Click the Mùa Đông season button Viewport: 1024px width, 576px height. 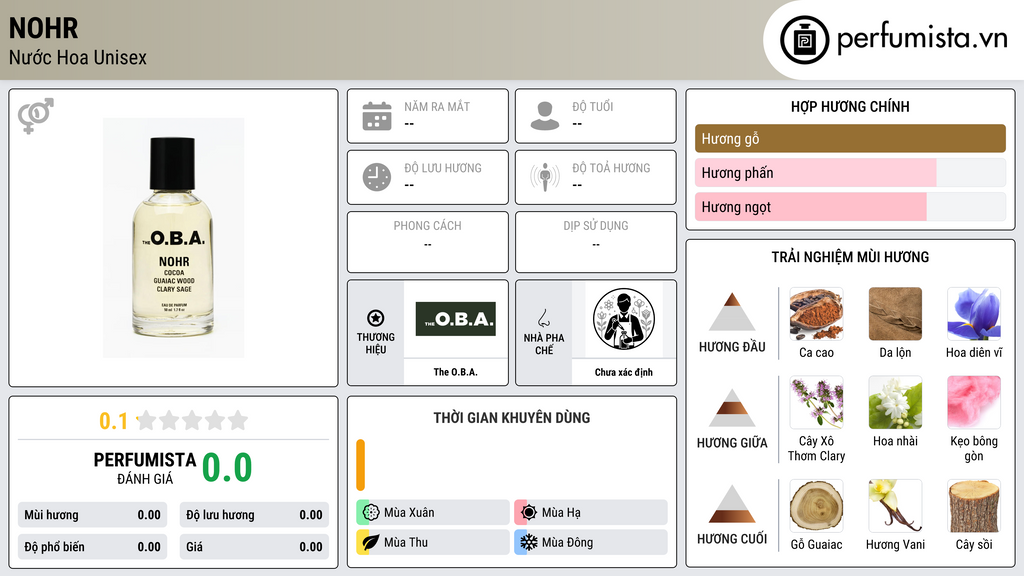591,542
